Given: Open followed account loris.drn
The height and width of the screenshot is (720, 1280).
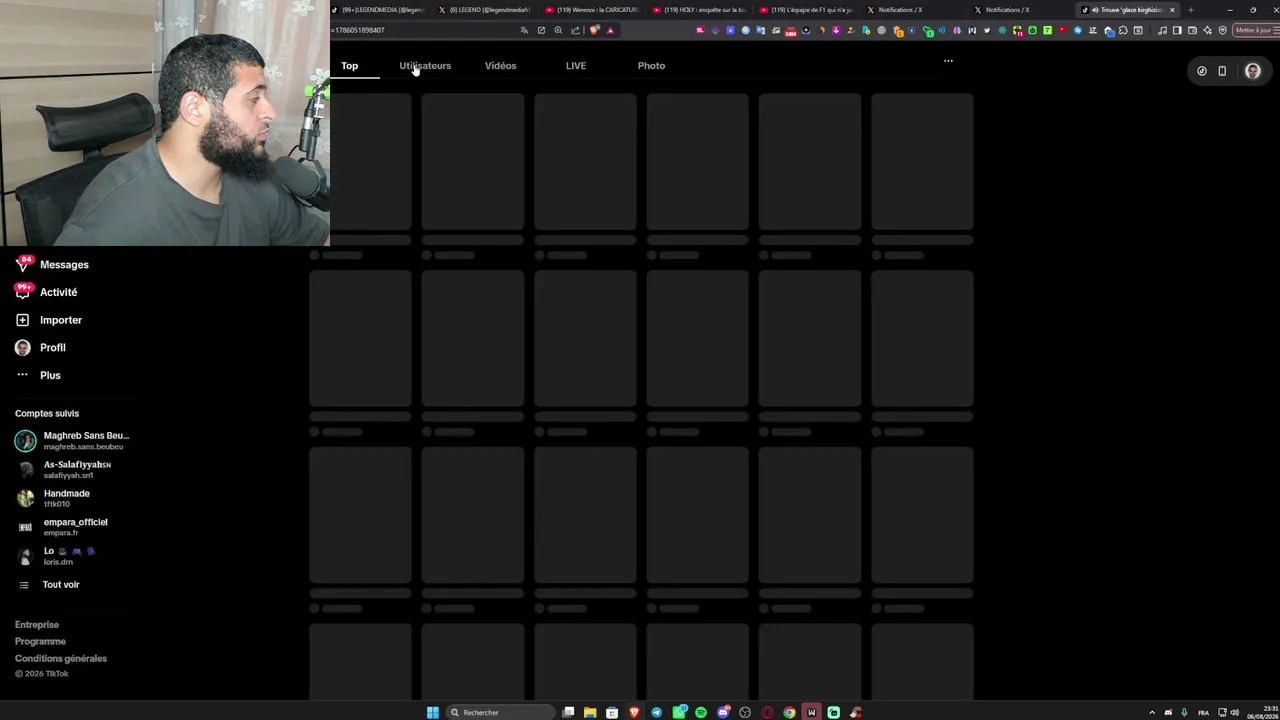Looking at the screenshot, I should click(x=56, y=556).
